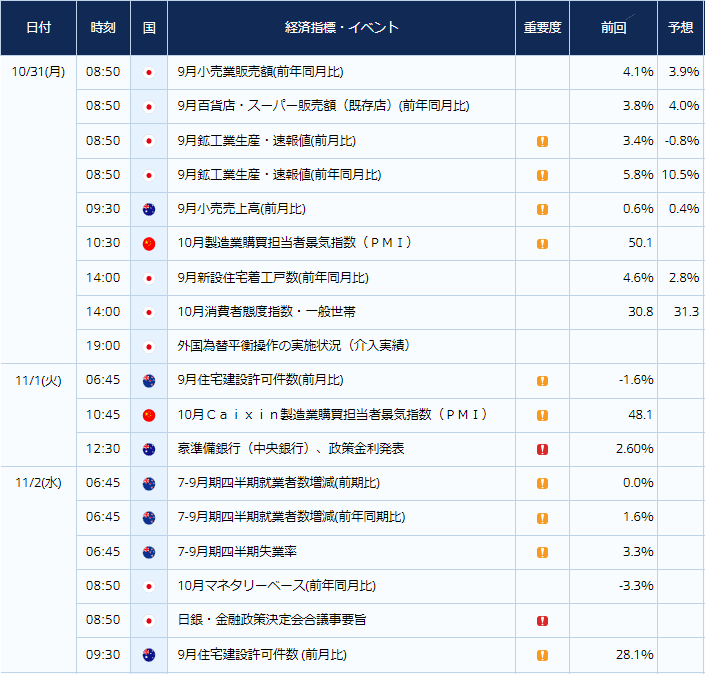Image resolution: width=705 pixels, height=674 pixels.
Task: Click Japan flag for 10月消費者態度指数 row
Action: (149, 312)
